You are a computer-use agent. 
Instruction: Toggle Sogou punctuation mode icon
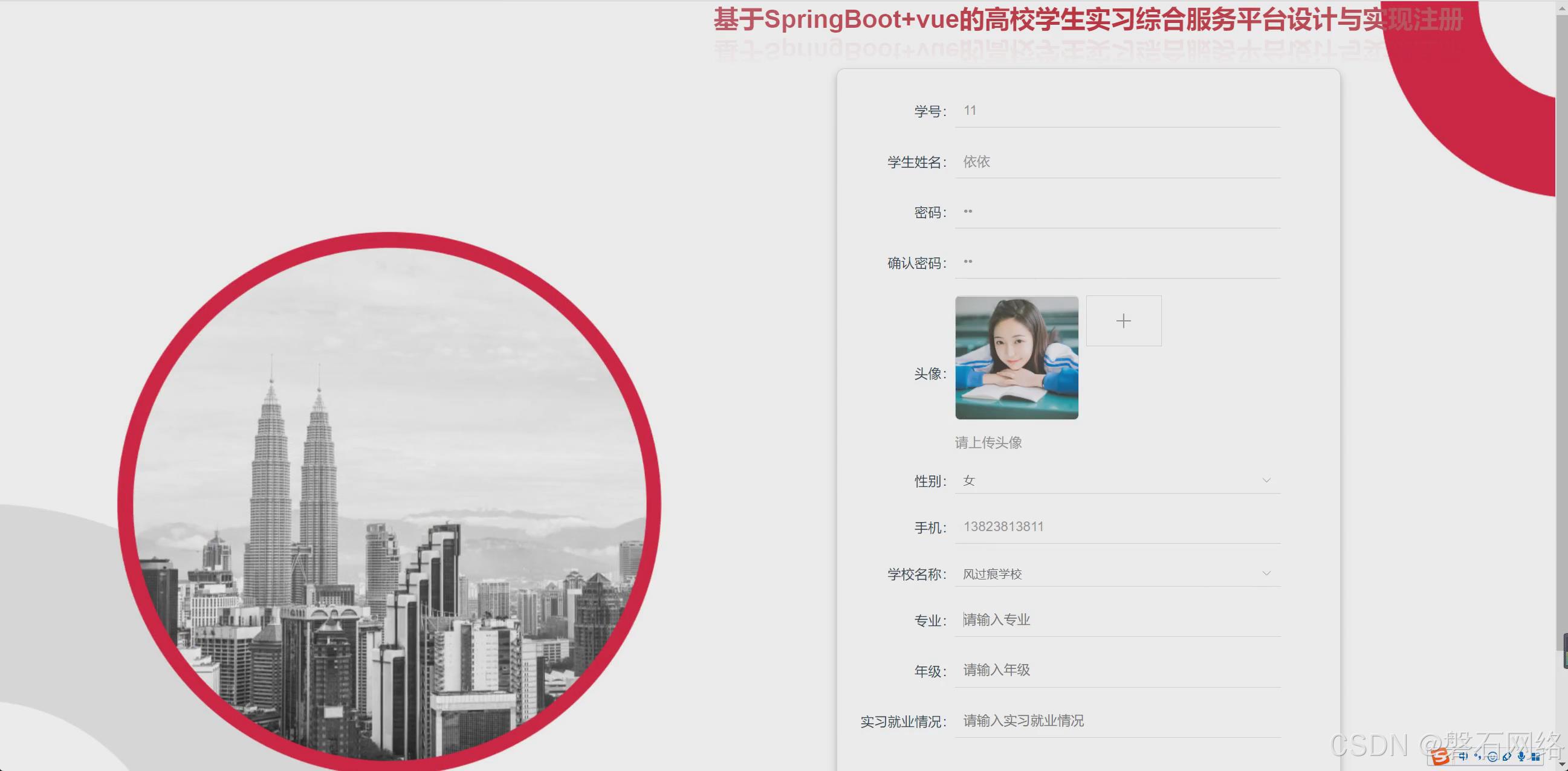click(x=1477, y=757)
